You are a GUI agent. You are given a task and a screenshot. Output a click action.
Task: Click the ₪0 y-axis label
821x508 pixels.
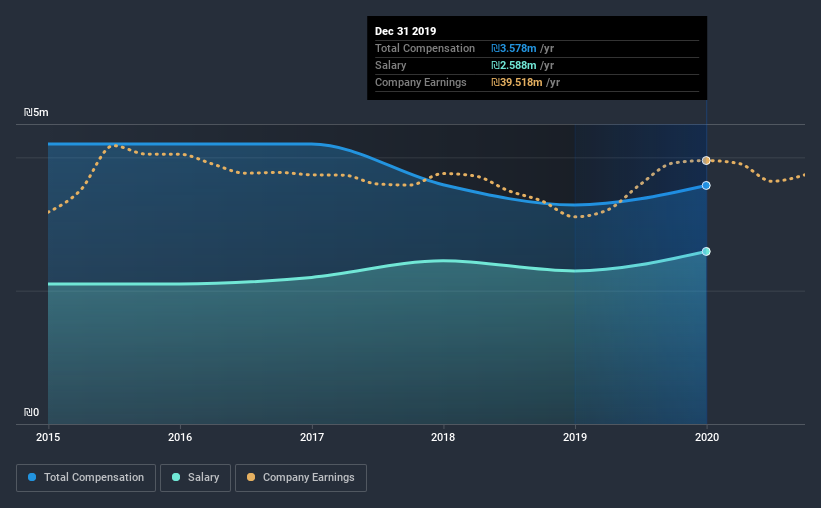(31, 412)
